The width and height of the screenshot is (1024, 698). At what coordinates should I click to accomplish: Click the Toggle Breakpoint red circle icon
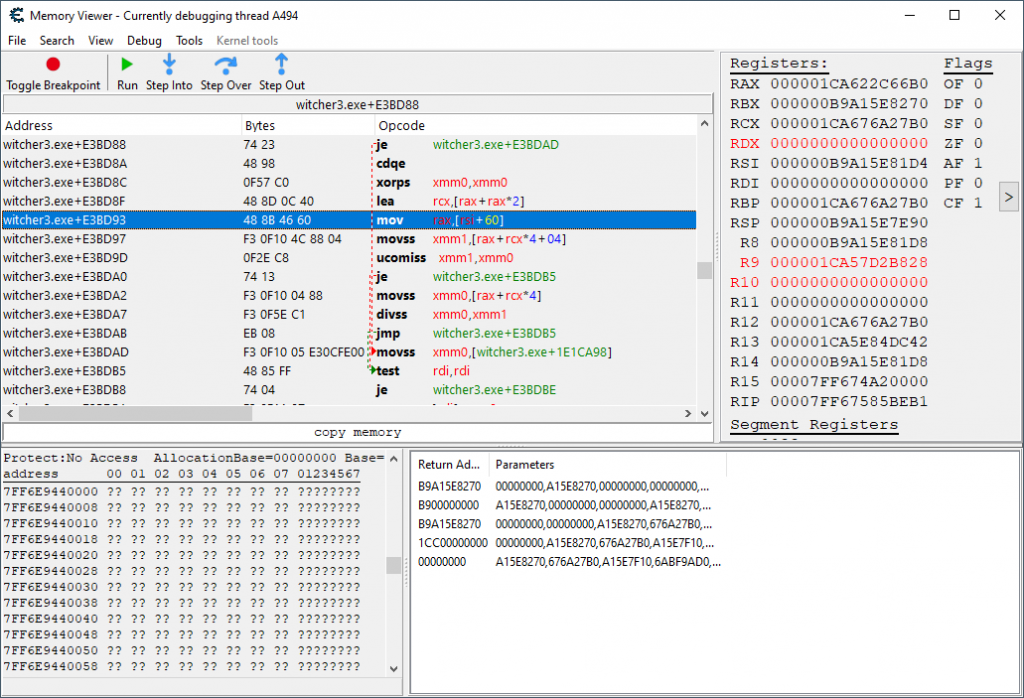(x=53, y=65)
